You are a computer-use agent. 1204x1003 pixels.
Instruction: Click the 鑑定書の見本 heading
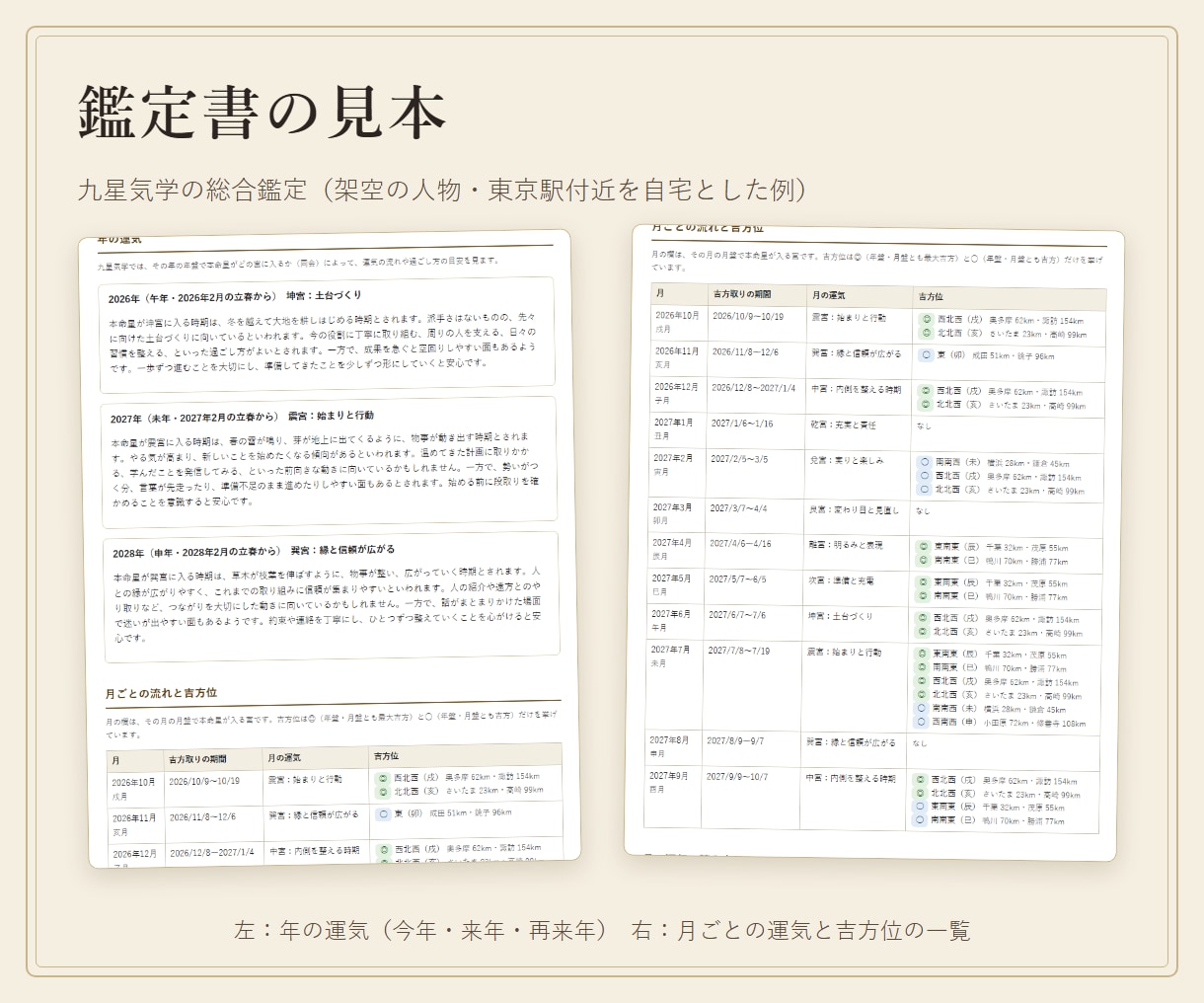click(262, 113)
